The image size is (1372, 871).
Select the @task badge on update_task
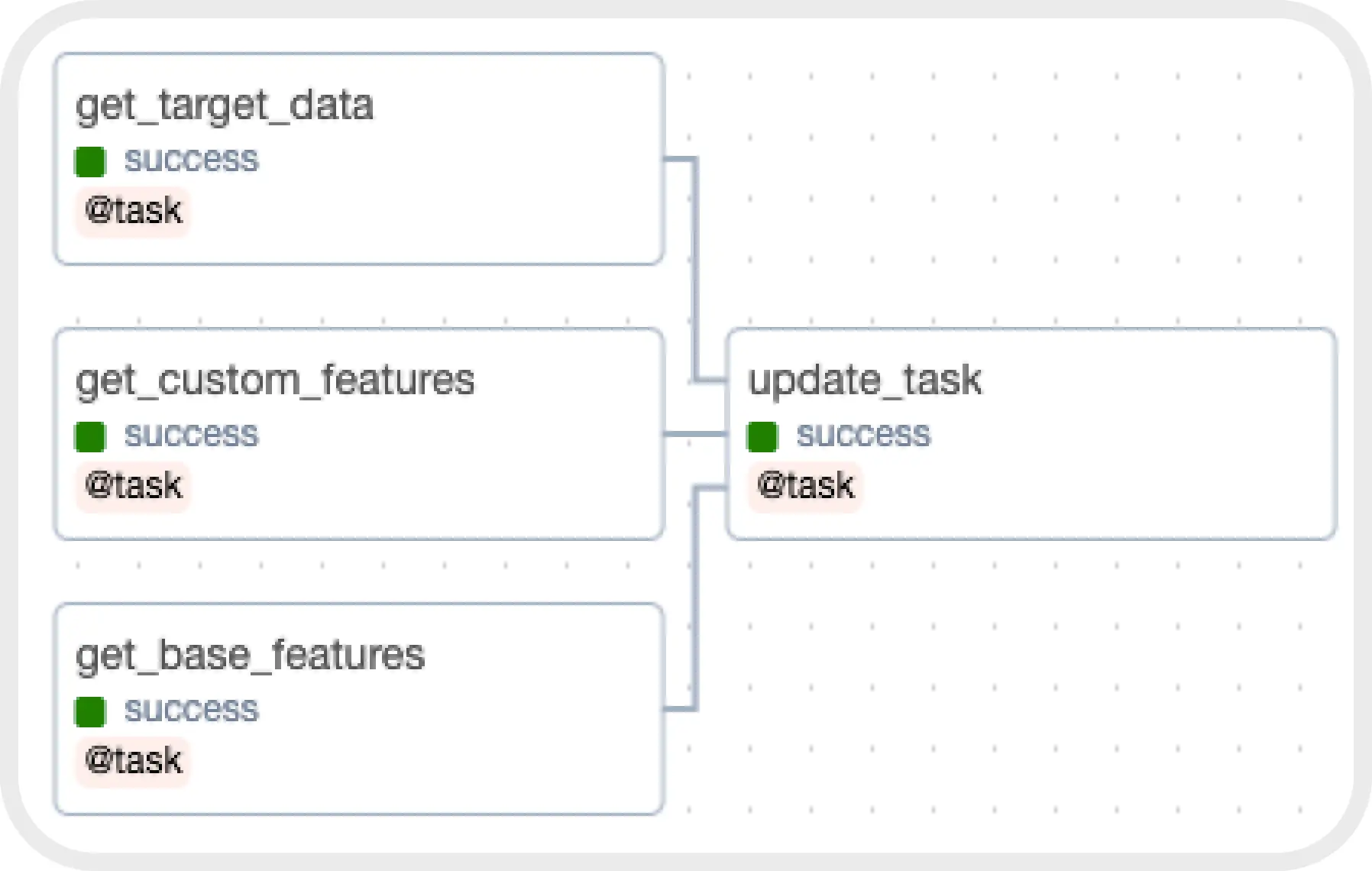[805, 486]
